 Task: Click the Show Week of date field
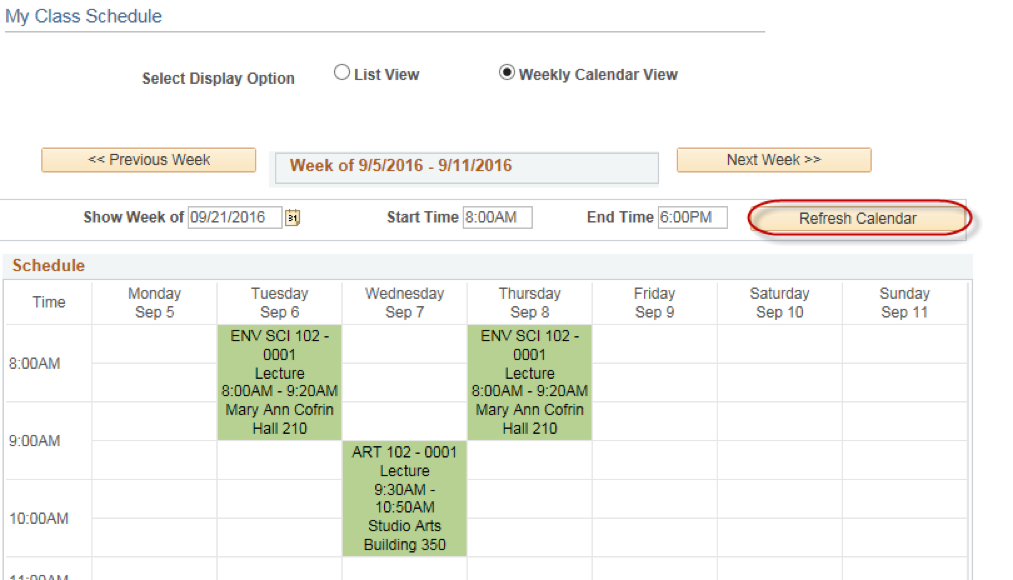(234, 217)
